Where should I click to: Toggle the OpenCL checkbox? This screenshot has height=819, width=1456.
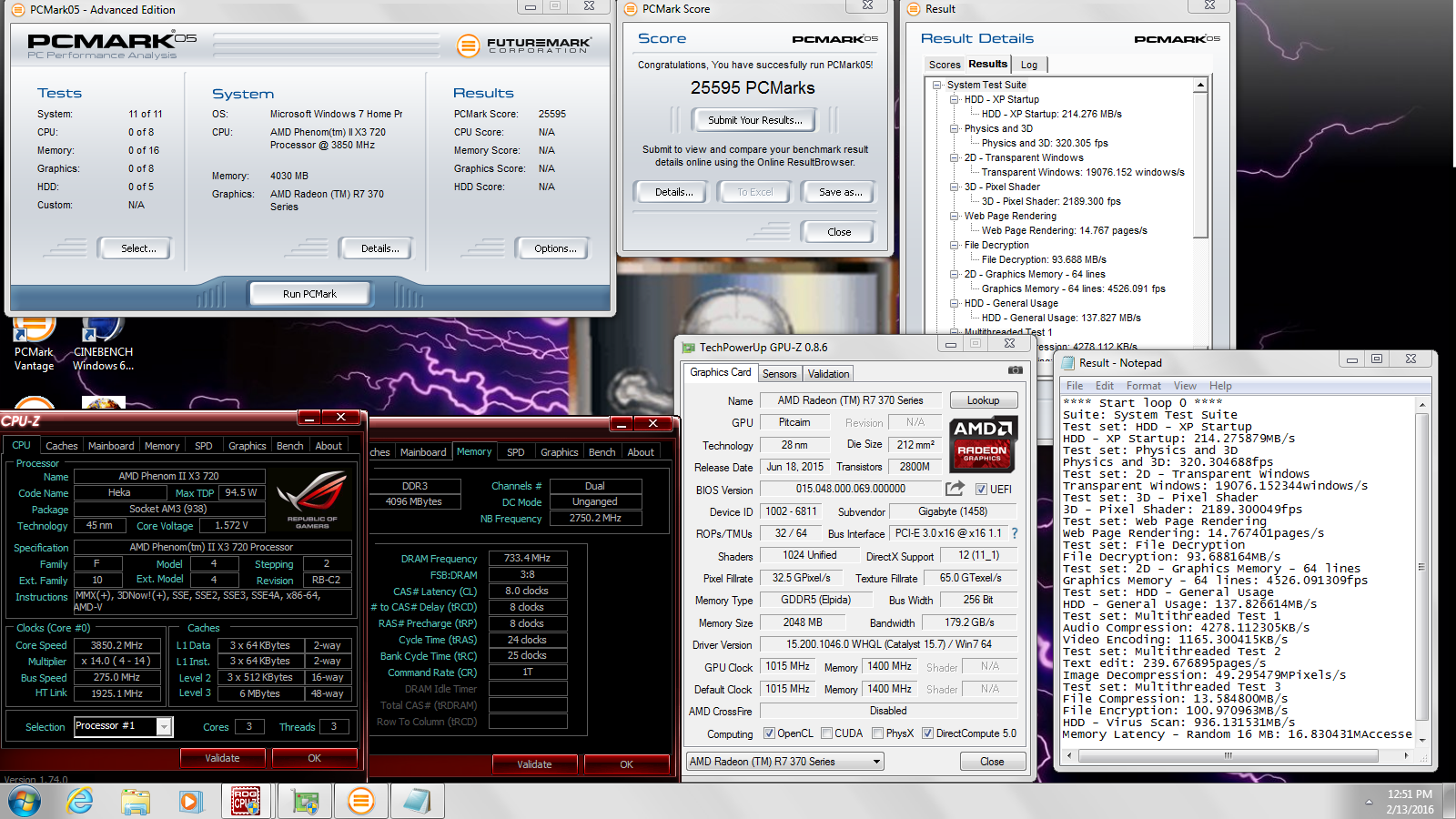pyautogui.click(x=769, y=733)
